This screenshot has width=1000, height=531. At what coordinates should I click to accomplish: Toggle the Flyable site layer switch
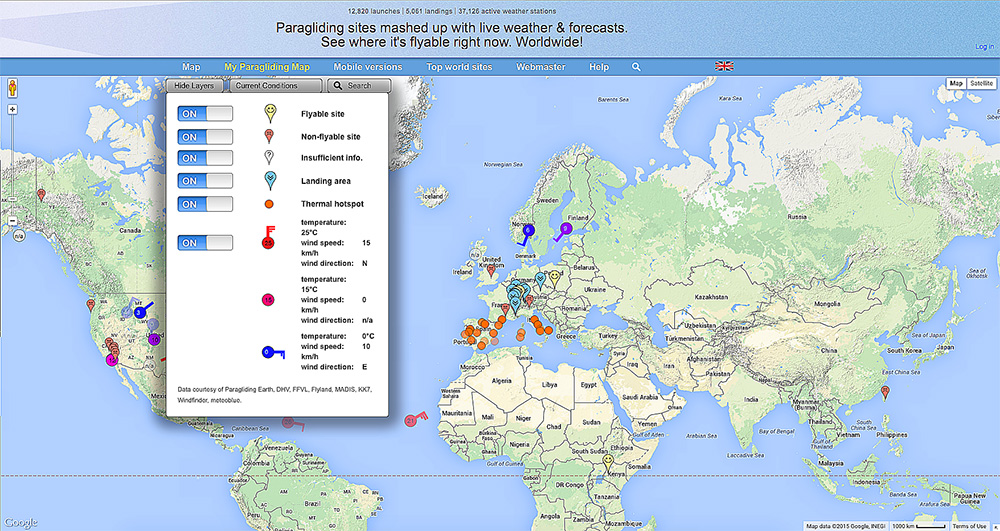pos(205,113)
